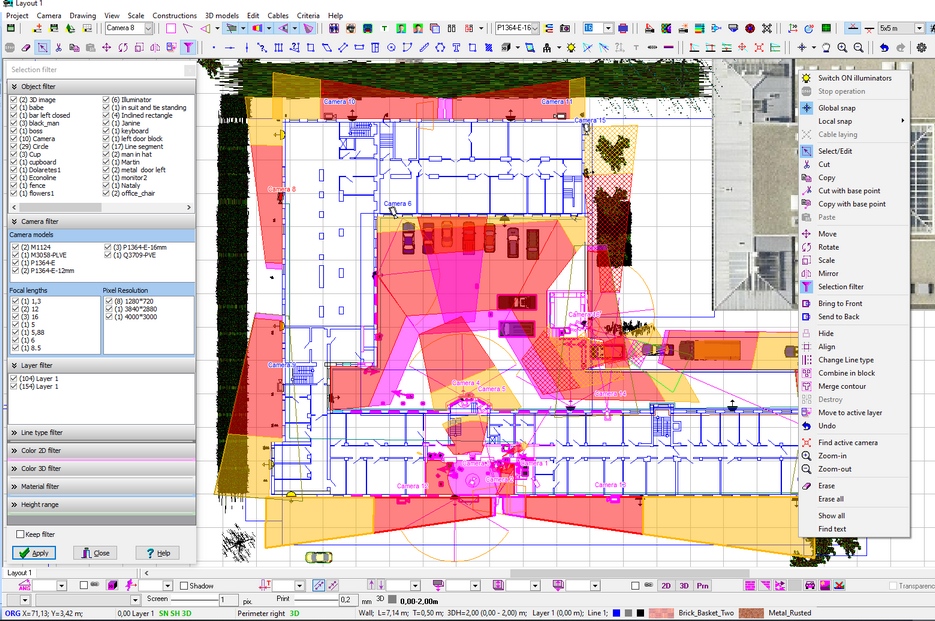This screenshot has height=621, width=935.
Task: Click the Switch ON illuminators bulb icon
Action: (806, 78)
